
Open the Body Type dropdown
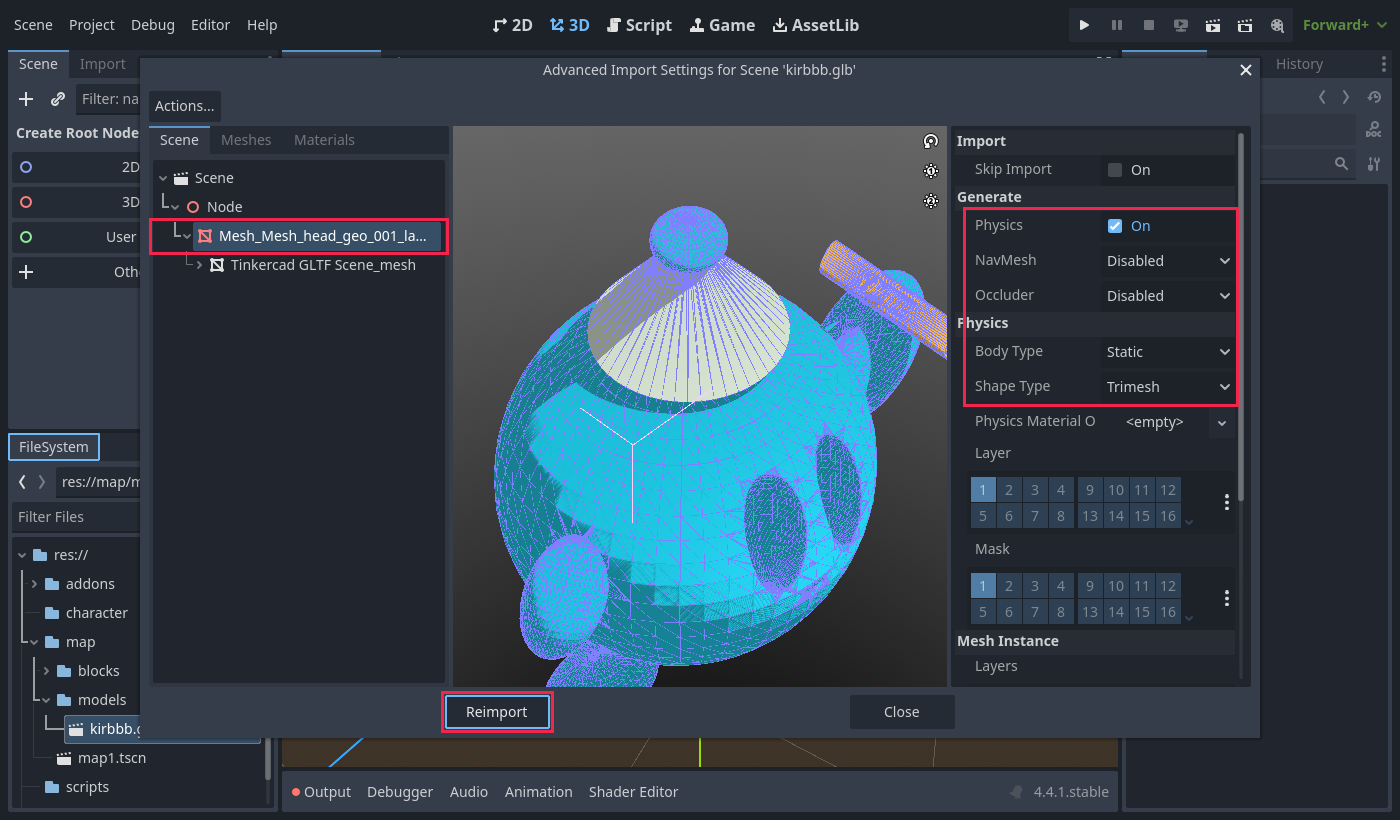coord(1168,352)
